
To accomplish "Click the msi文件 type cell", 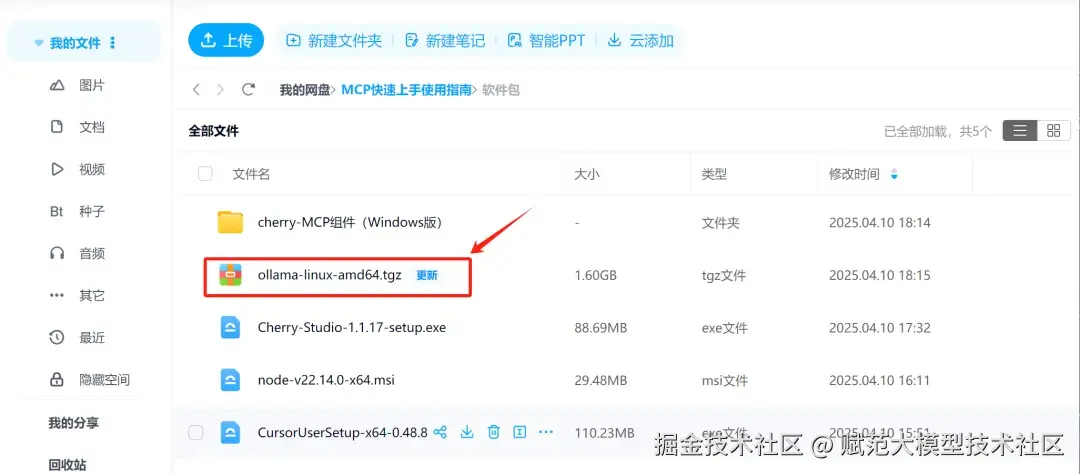I will [x=725, y=380].
